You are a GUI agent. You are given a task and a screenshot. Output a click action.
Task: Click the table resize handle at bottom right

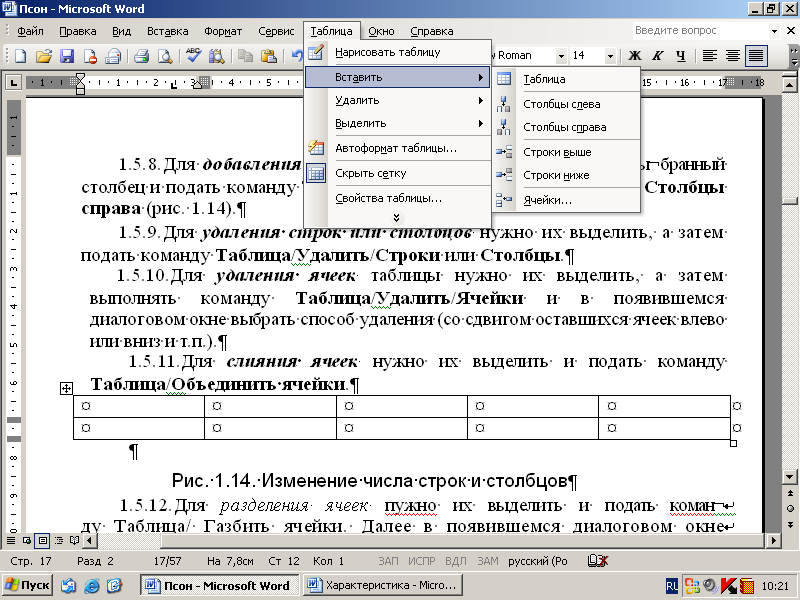click(734, 443)
